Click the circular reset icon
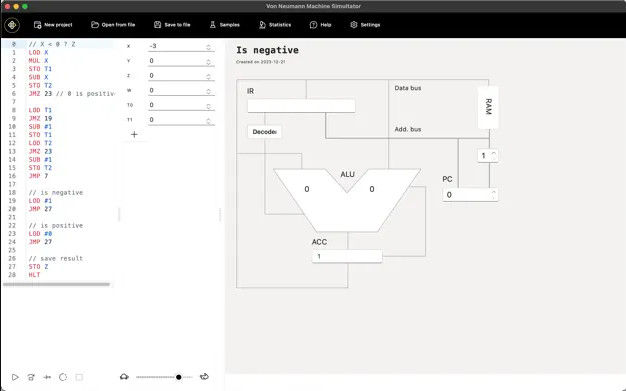The width and height of the screenshot is (626, 391). coord(63,377)
